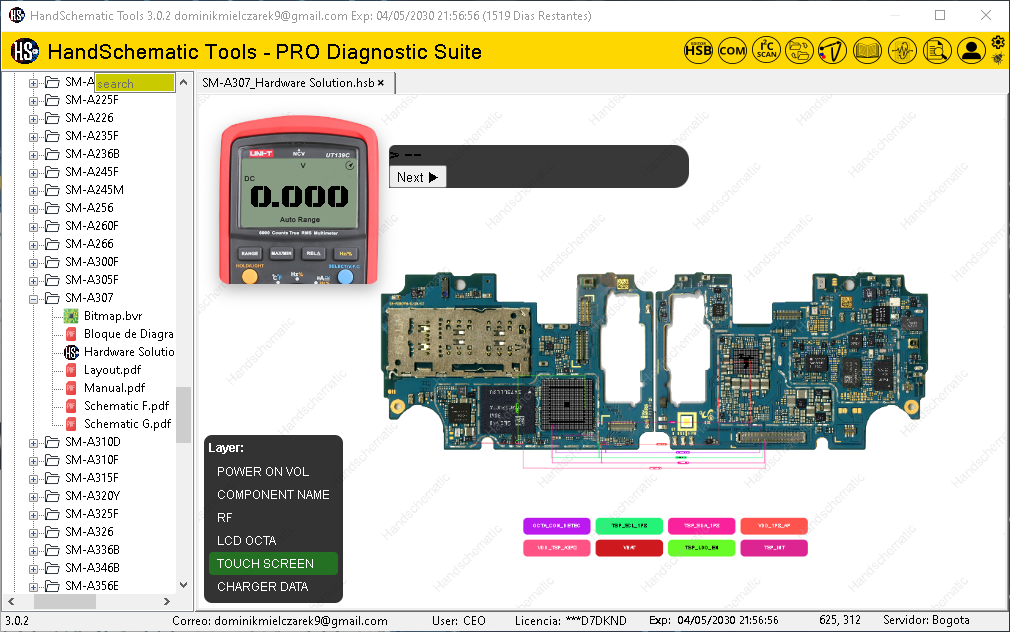The width and height of the screenshot is (1010, 632).
Task: Click the tree vertical scrollbar down arrow
Action: click(184, 585)
